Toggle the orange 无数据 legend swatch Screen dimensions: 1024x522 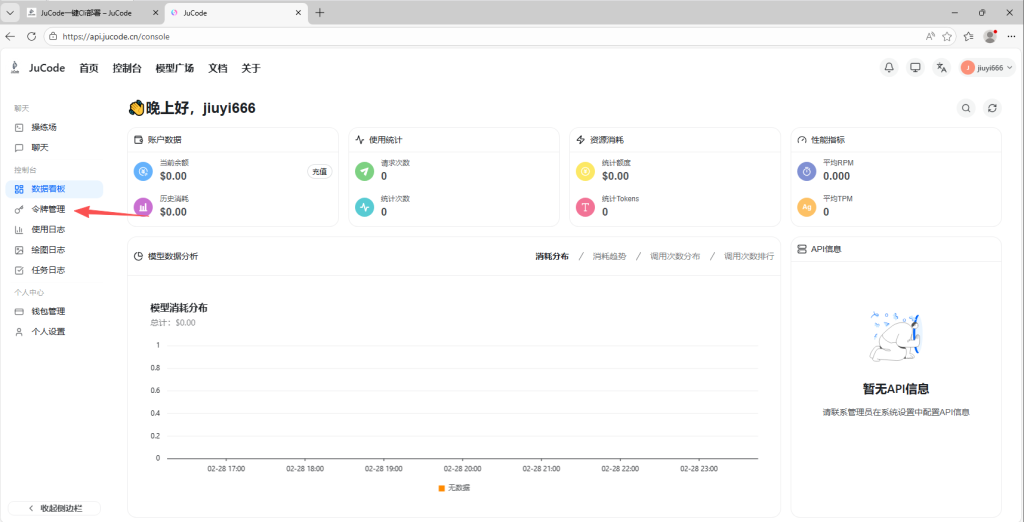coord(442,487)
